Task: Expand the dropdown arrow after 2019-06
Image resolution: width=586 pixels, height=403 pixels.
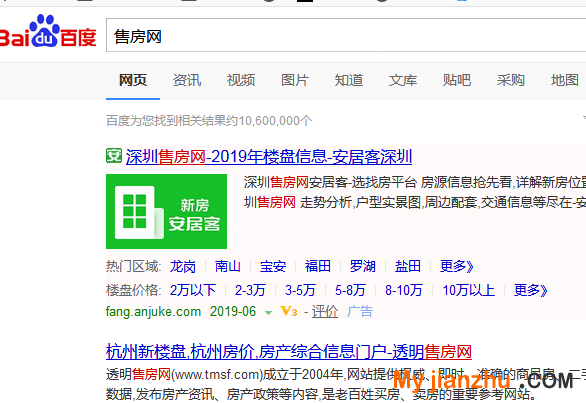Action: click(x=268, y=313)
